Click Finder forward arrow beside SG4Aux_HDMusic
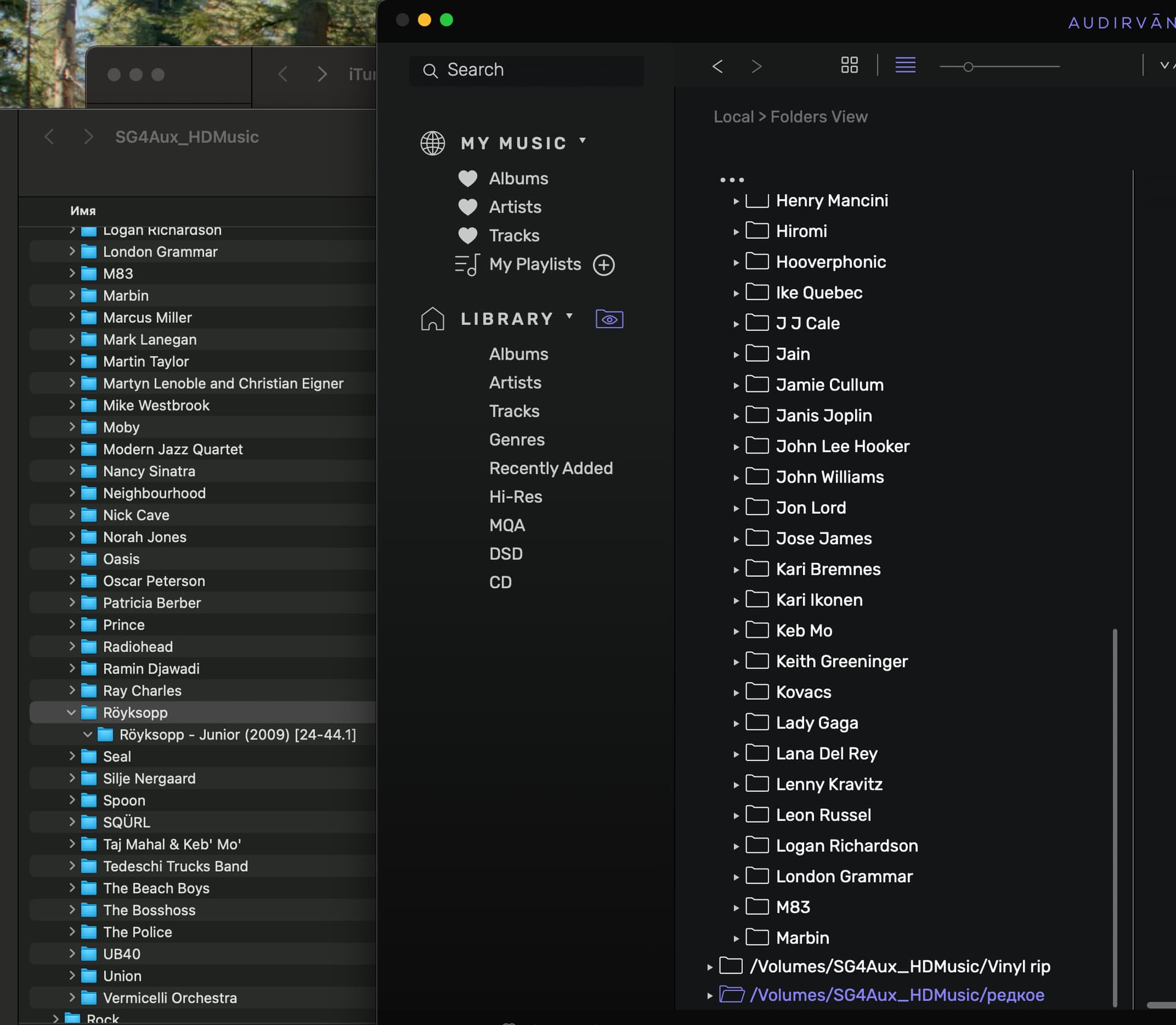The image size is (1176, 1025). click(x=88, y=136)
